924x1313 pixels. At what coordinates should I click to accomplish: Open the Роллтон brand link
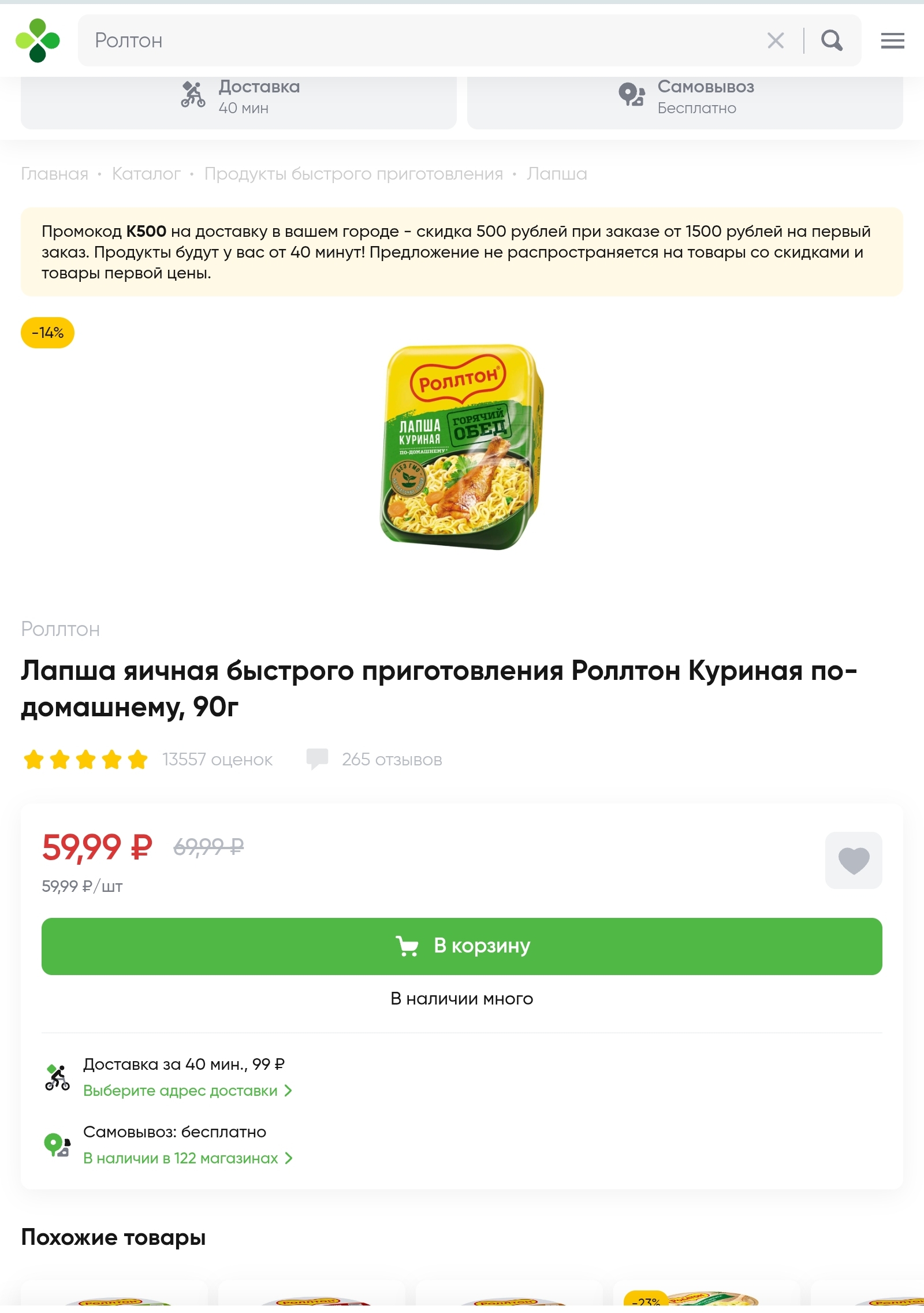pyautogui.click(x=60, y=629)
